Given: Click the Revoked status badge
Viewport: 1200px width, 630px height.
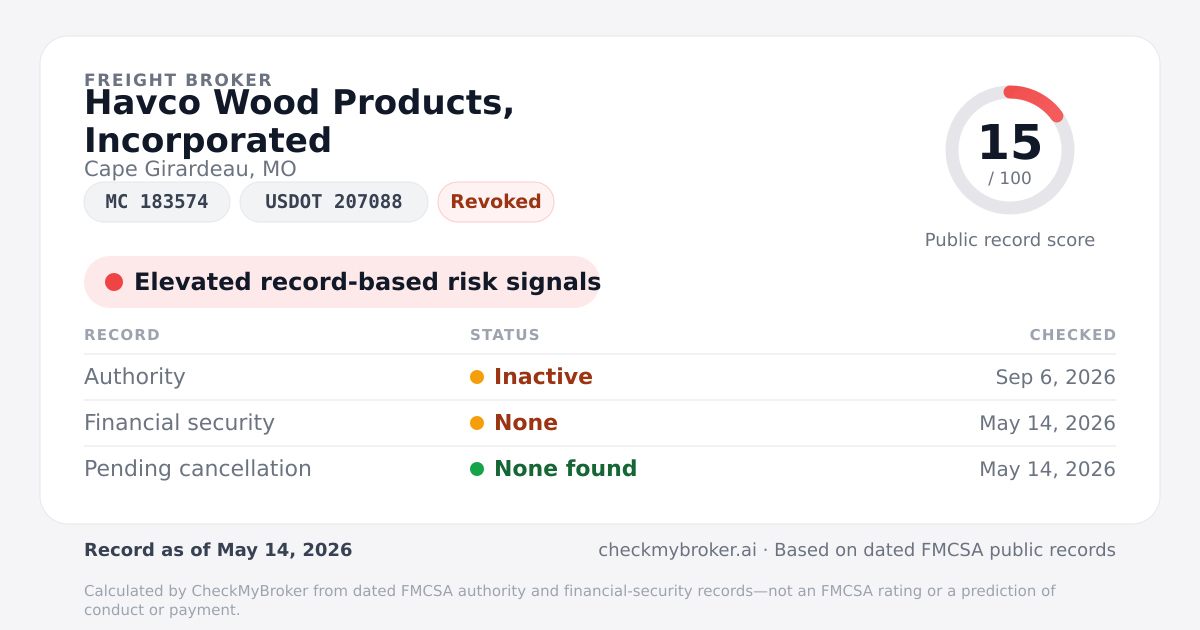Looking at the screenshot, I should click(496, 202).
